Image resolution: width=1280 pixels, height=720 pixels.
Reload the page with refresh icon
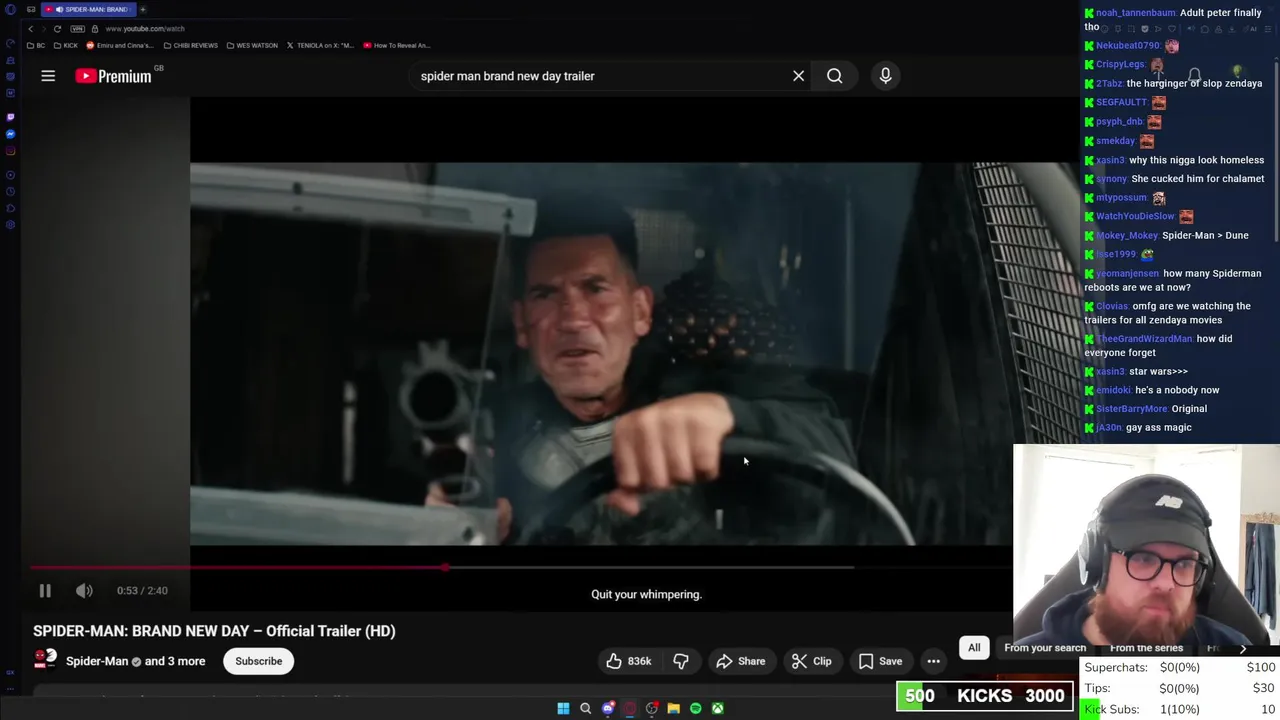(57, 29)
